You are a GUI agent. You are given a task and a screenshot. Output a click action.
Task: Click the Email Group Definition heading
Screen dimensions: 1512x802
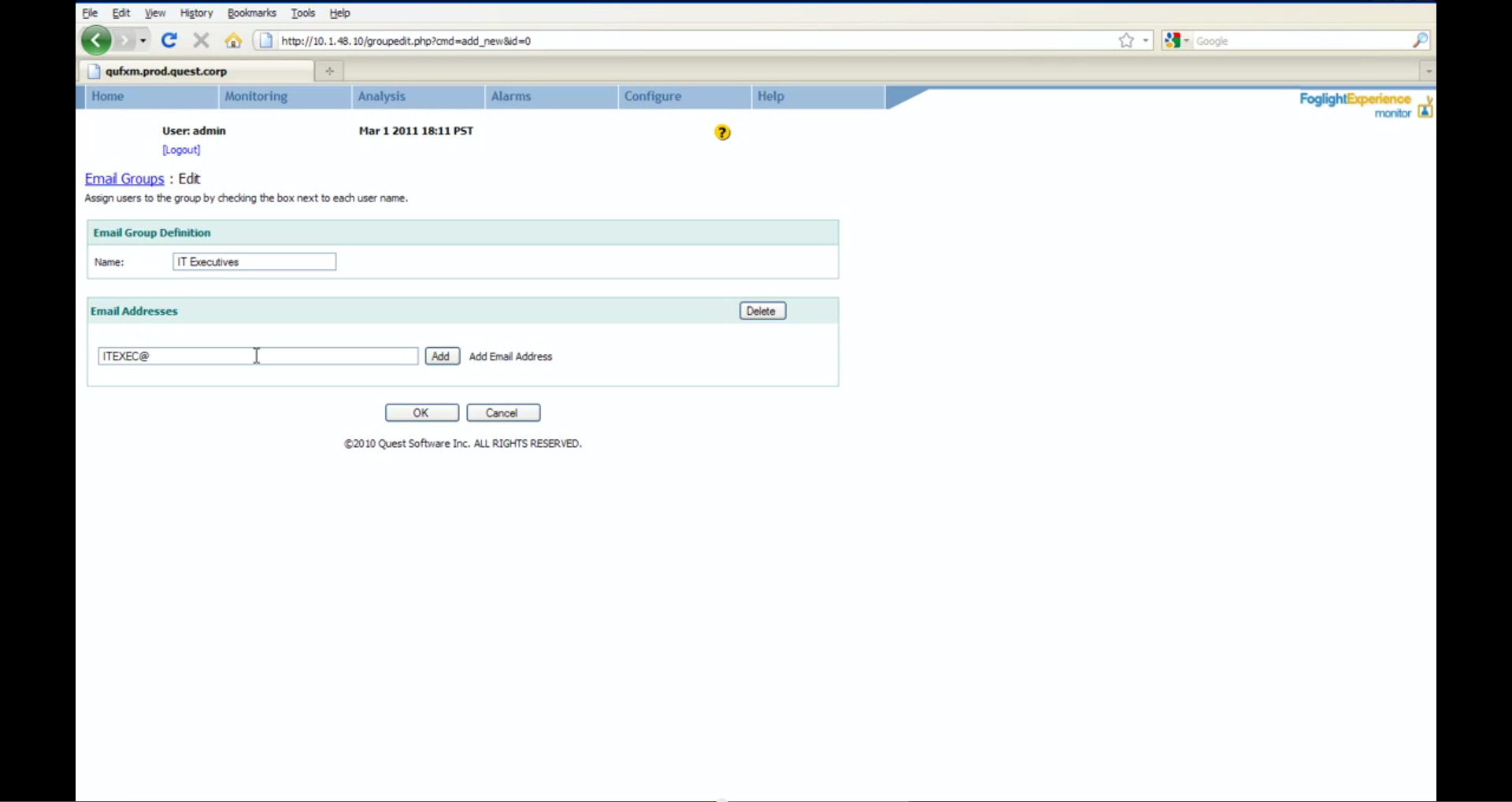point(152,233)
